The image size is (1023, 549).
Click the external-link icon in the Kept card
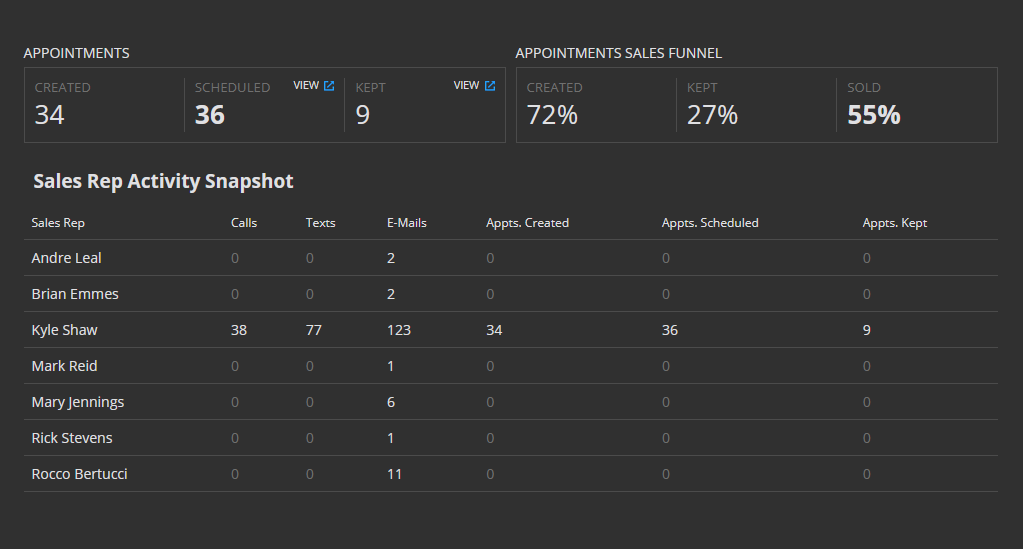[x=490, y=86]
